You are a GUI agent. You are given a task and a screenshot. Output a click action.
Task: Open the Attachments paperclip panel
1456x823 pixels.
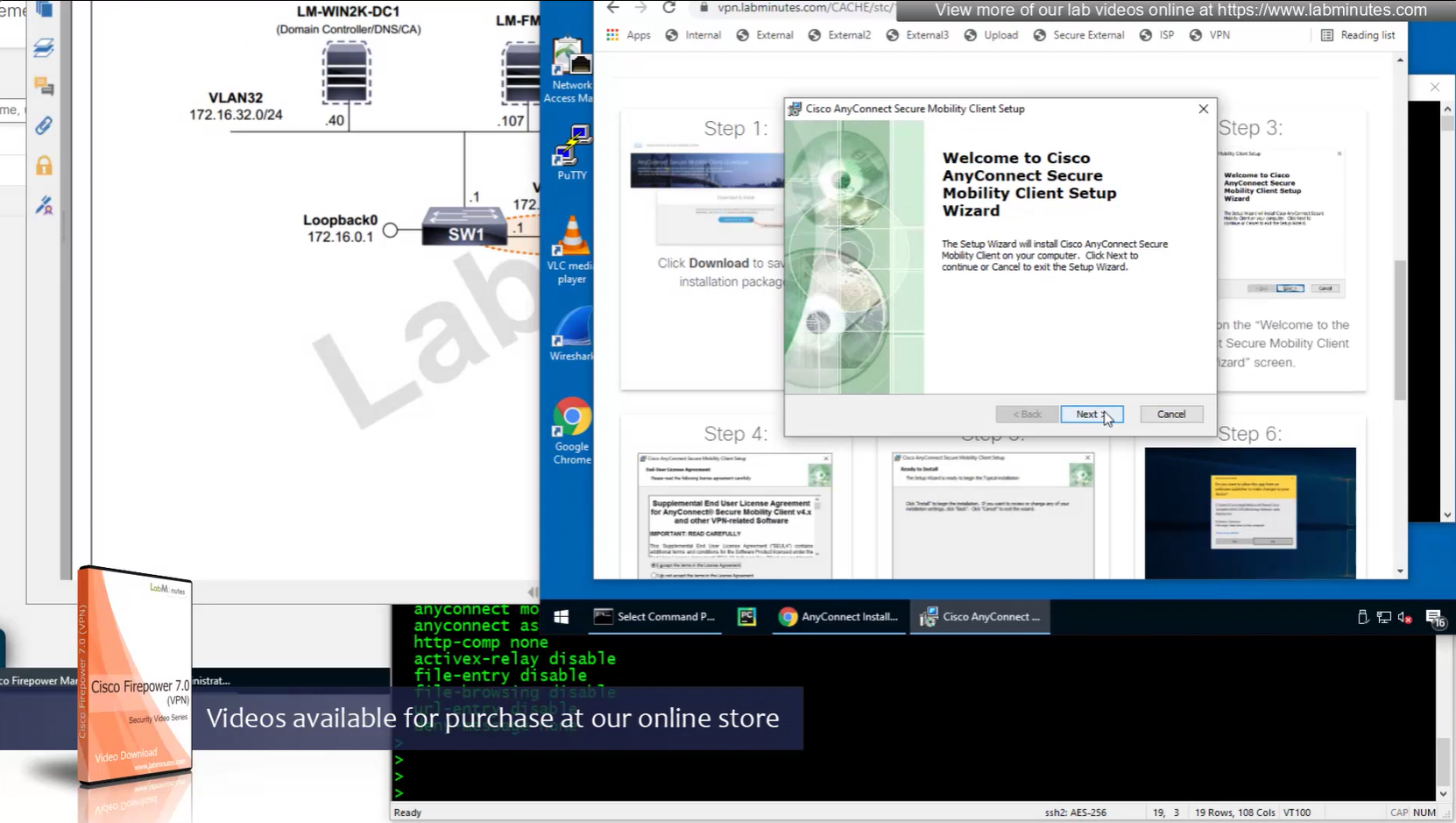44,125
